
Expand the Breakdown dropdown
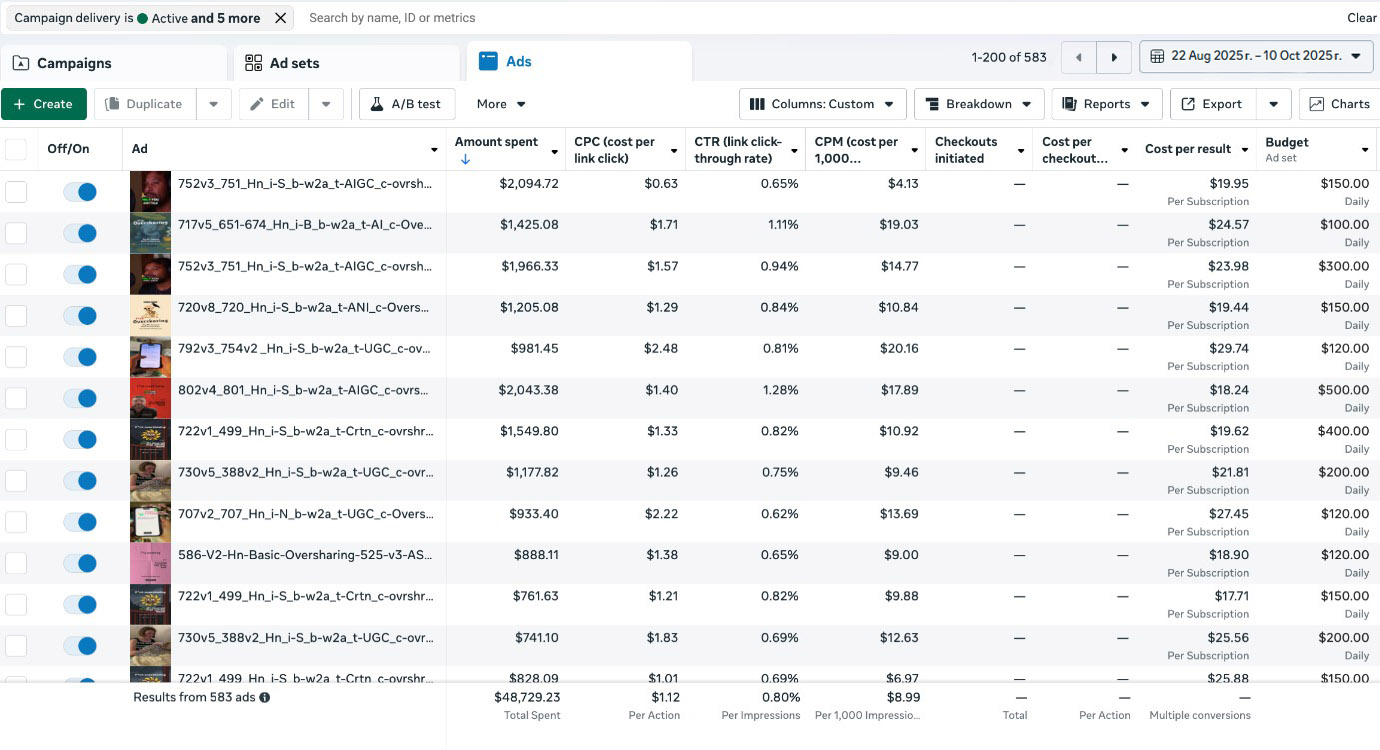click(x=978, y=104)
